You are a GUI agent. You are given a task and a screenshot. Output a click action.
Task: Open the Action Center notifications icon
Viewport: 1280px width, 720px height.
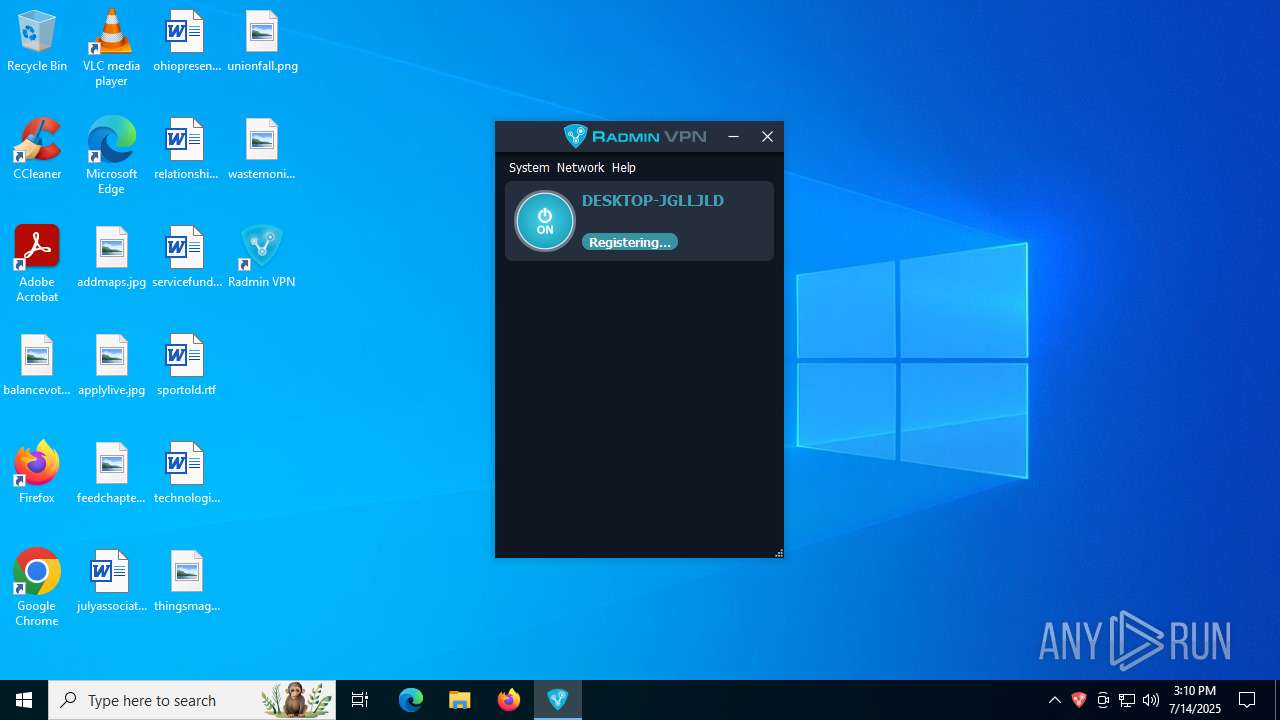click(x=1247, y=700)
